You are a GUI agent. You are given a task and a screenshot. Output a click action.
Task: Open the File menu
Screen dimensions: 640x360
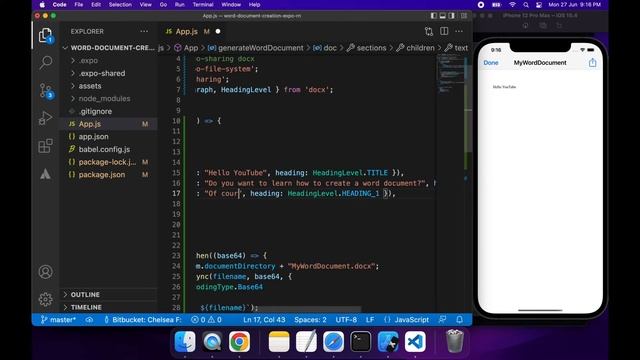tap(78, 4)
